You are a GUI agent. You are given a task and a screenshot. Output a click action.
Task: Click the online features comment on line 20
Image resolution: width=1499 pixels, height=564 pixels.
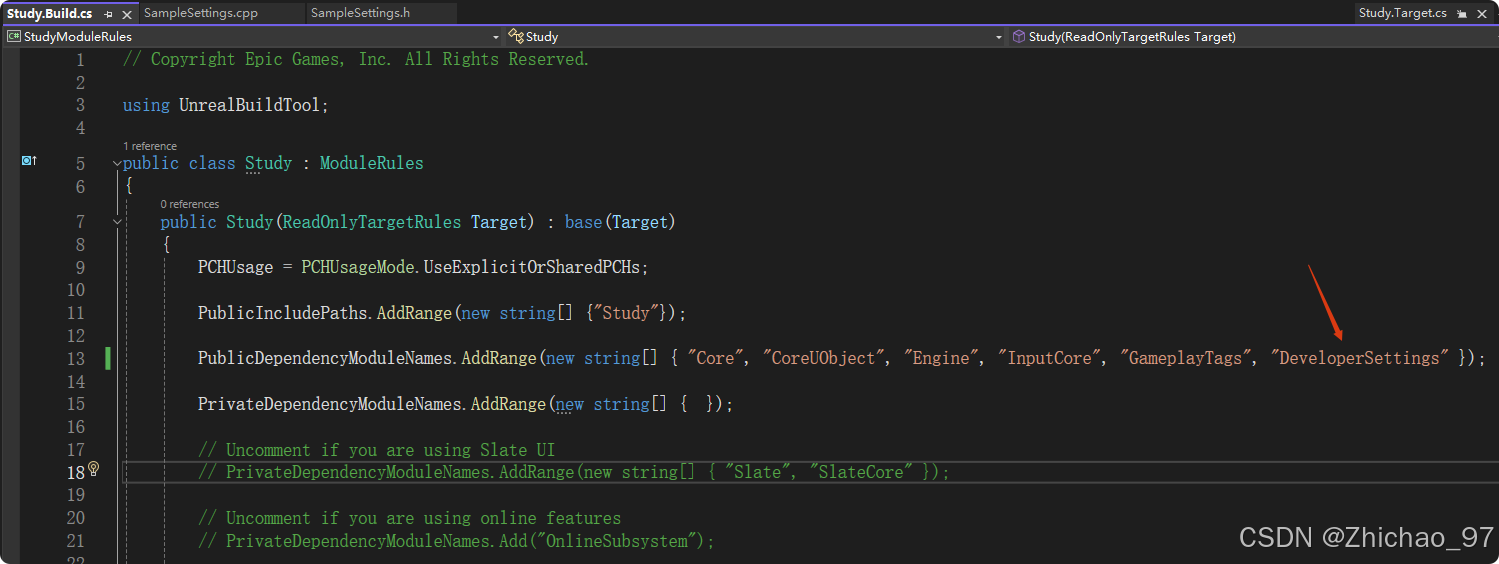tap(410, 518)
